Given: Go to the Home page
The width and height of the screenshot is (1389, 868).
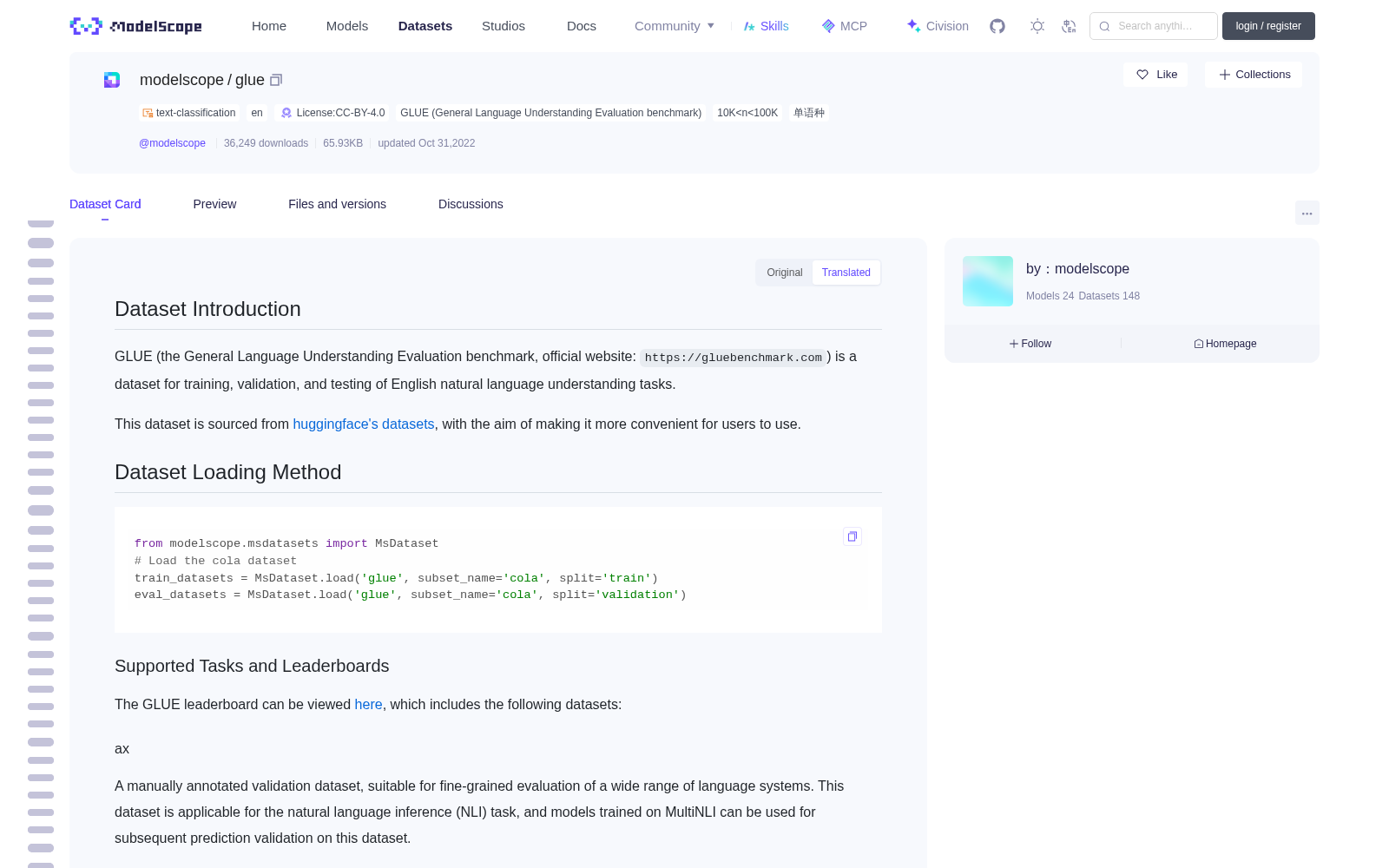Looking at the screenshot, I should pos(269,26).
